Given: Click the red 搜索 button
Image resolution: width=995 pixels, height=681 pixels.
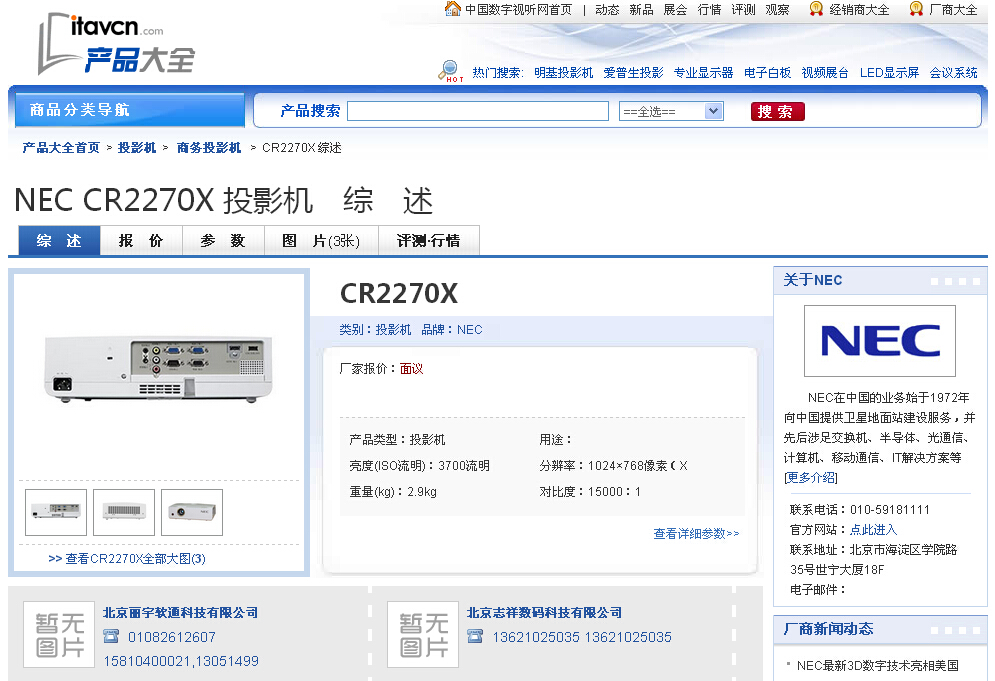Looking at the screenshot, I should pyautogui.click(x=777, y=111).
